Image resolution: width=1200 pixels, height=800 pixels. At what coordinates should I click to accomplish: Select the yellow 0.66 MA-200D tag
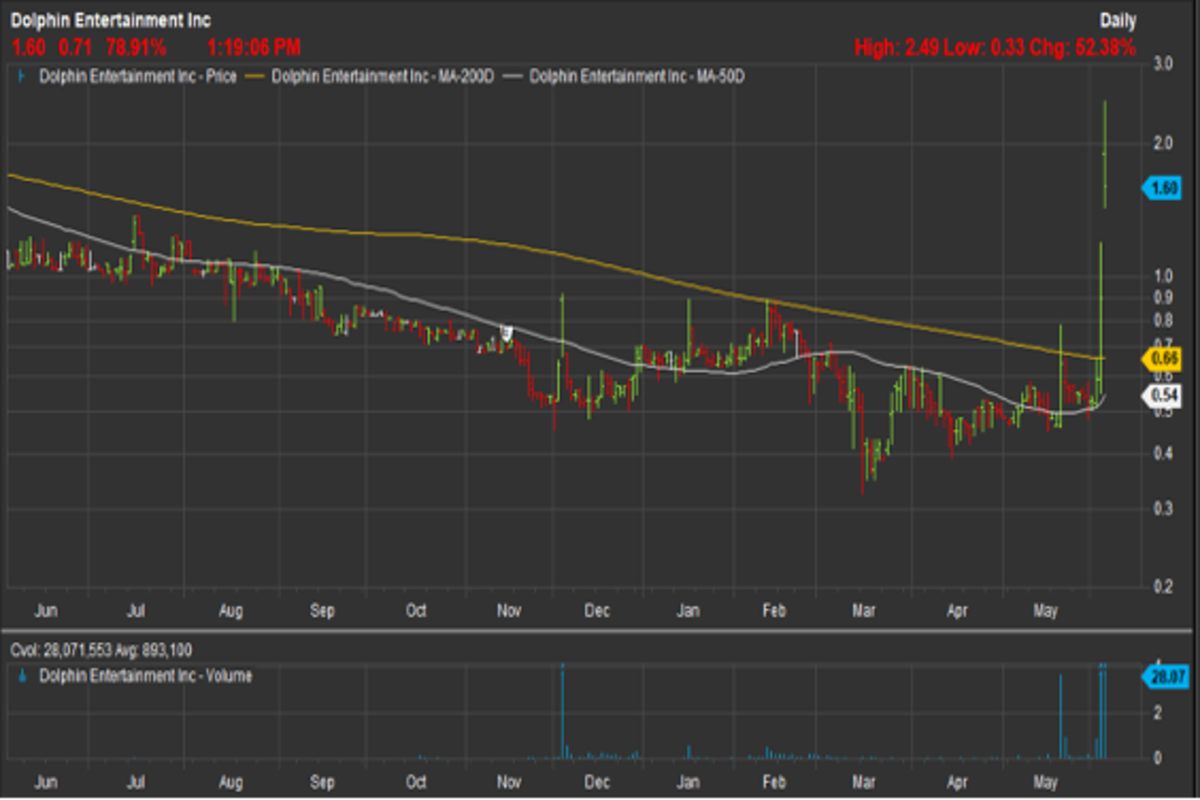[x=1165, y=358]
